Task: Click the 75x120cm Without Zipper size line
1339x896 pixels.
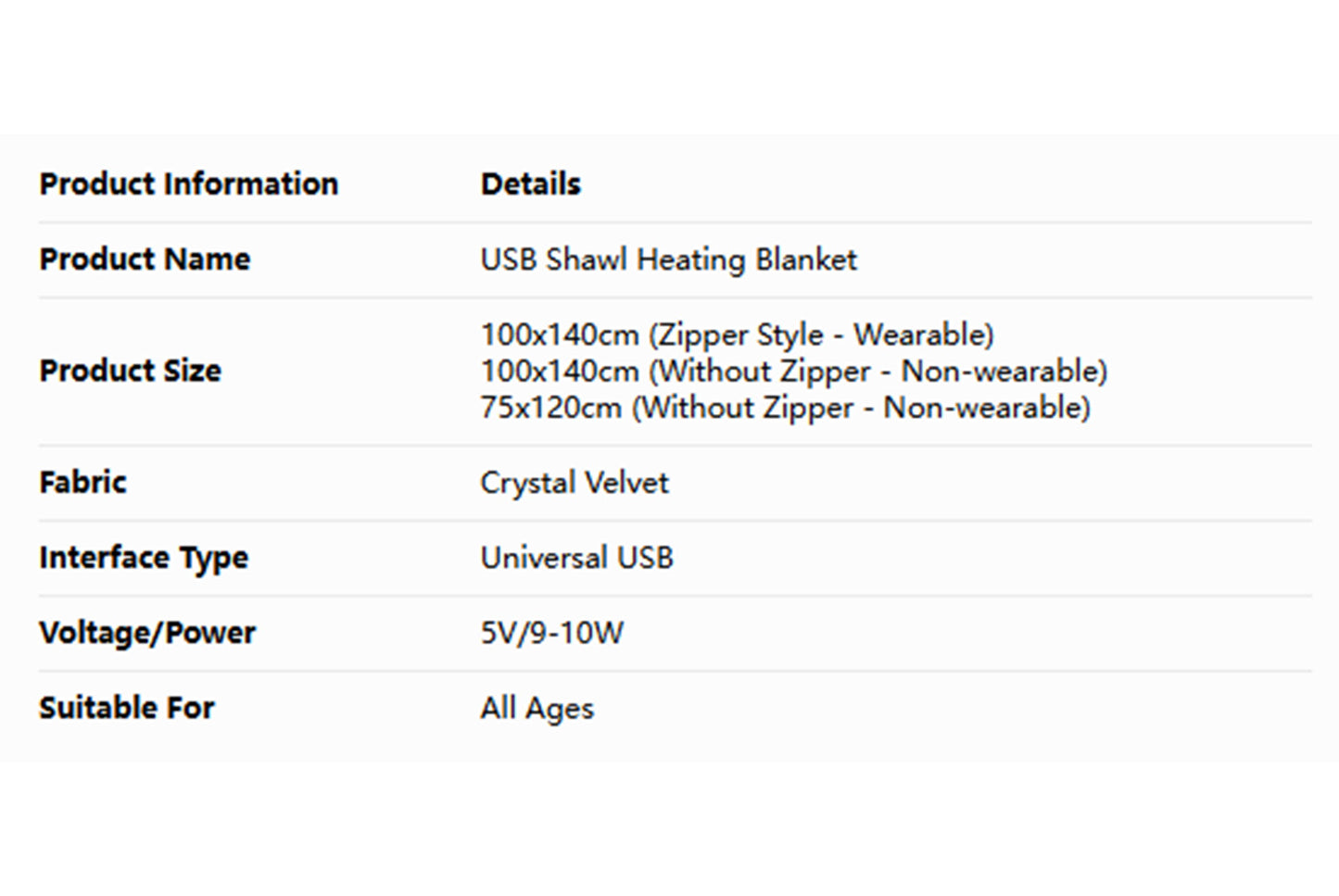Action: pyautogui.click(x=785, y=408)
